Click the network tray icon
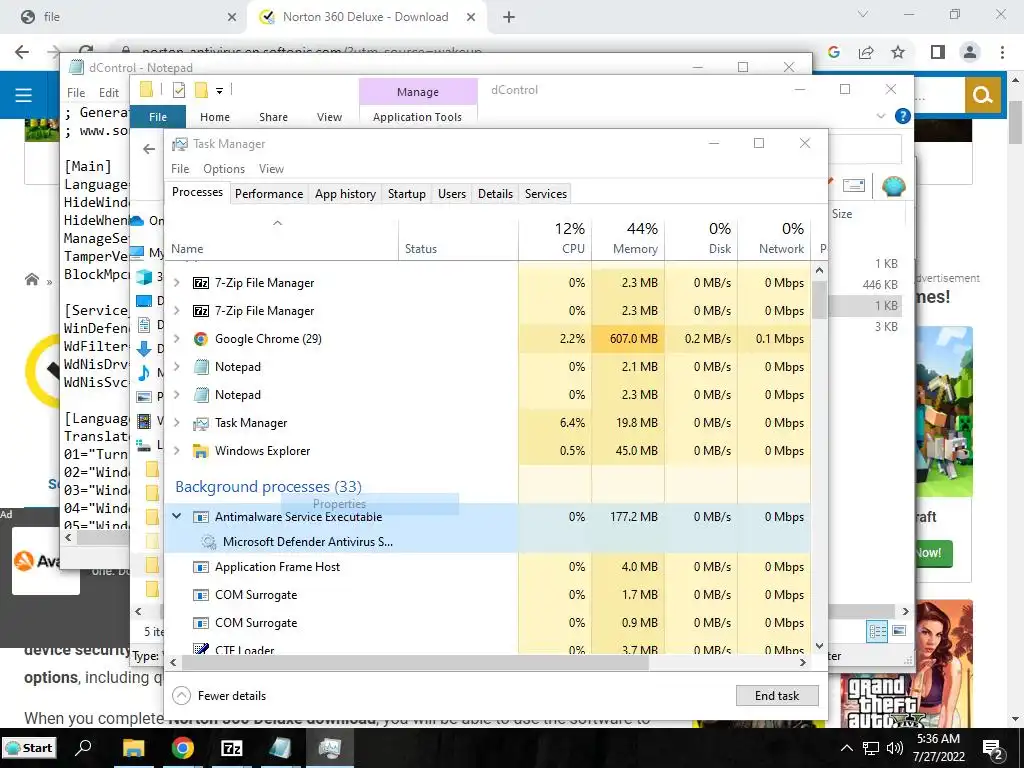 pos(871,748)
